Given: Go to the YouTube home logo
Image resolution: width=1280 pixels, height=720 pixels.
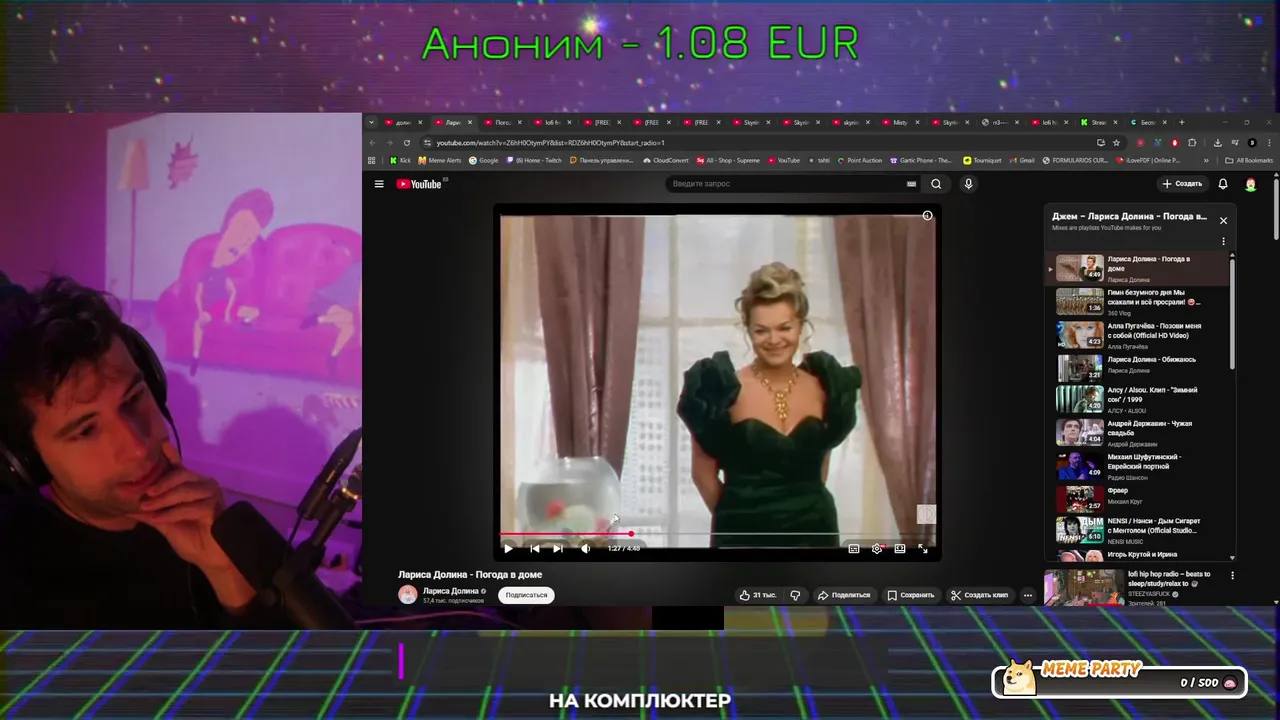Looking at the screenshot, I should pos(420,184).
